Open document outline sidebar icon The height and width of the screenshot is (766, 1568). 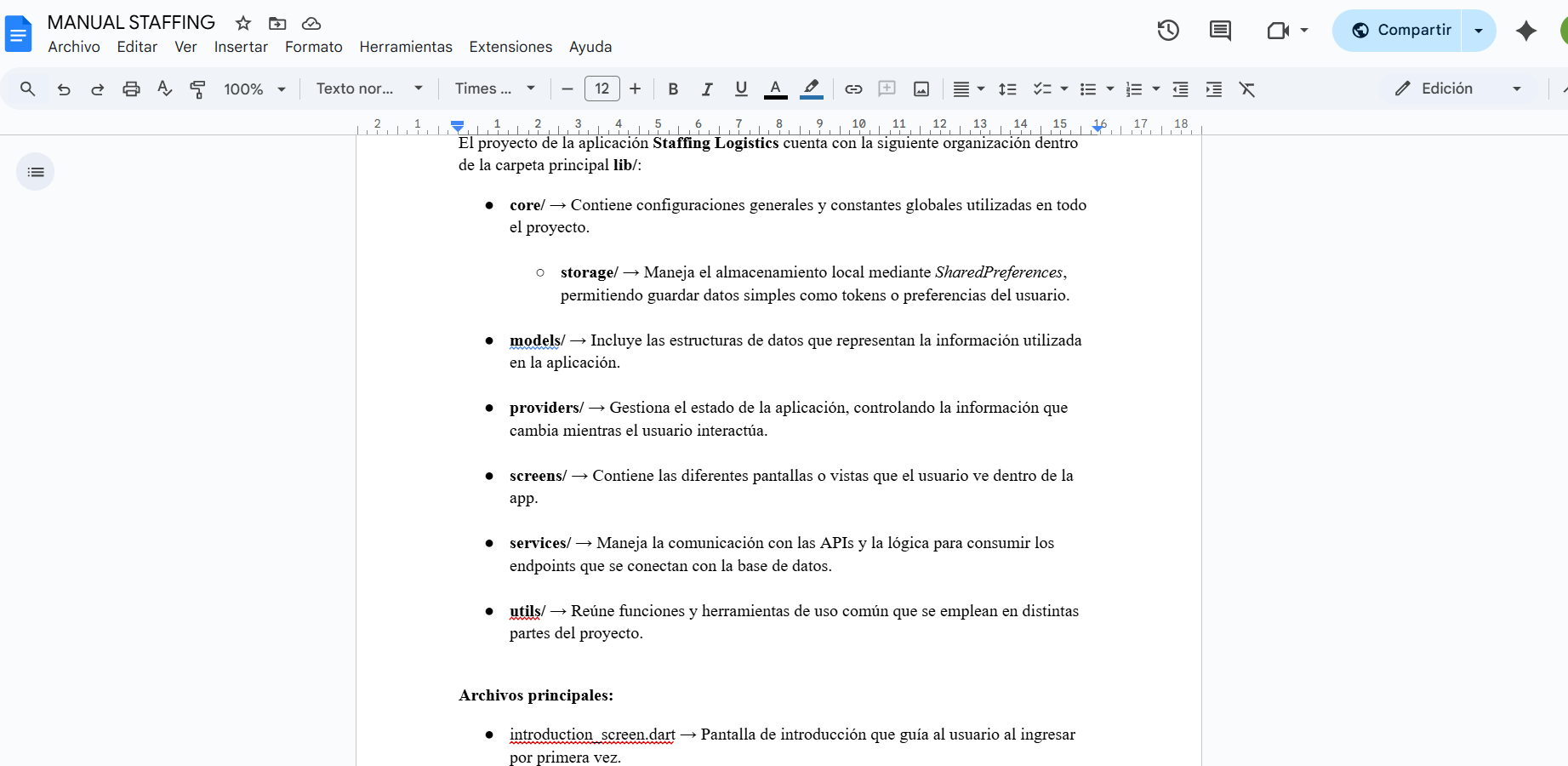[x=36, y=172]
